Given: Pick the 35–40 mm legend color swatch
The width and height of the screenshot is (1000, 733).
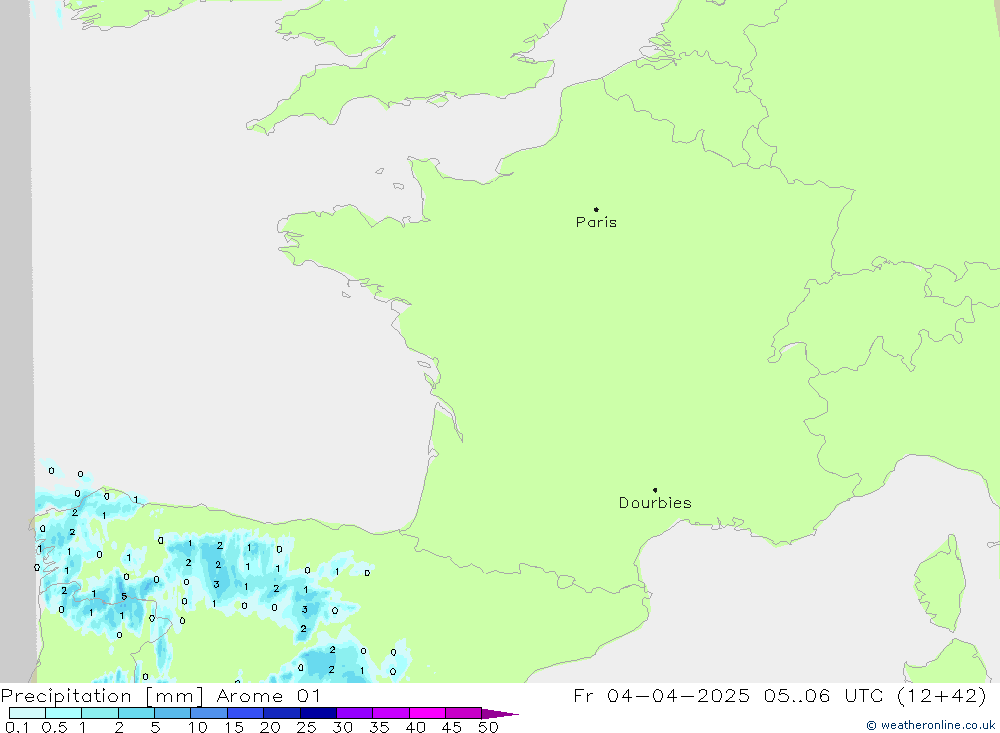Looking at the screenshot, I should (x=391, y=713).
